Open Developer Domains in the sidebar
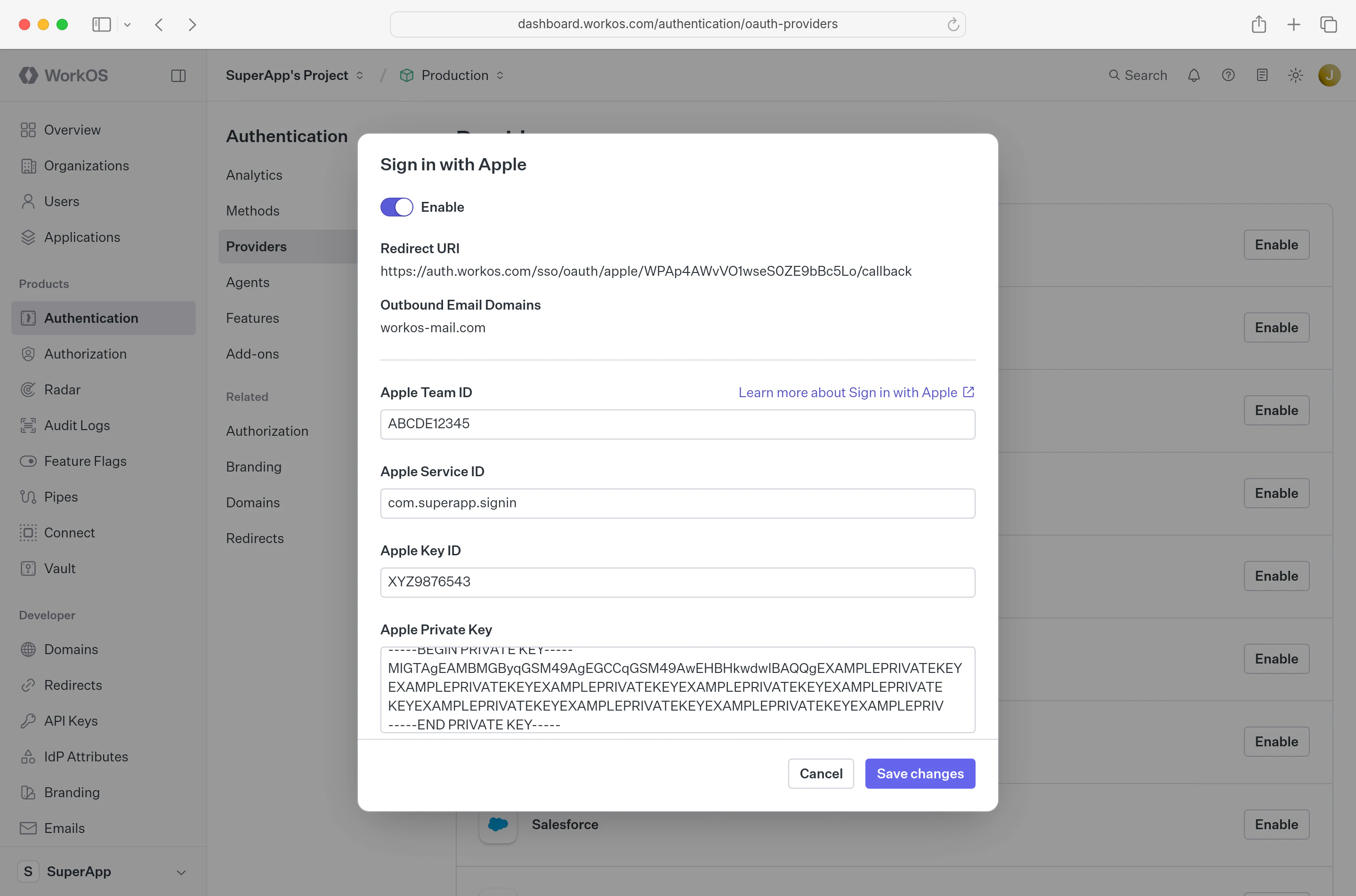This screenshot has height=896, width=1356. point(104,649)
